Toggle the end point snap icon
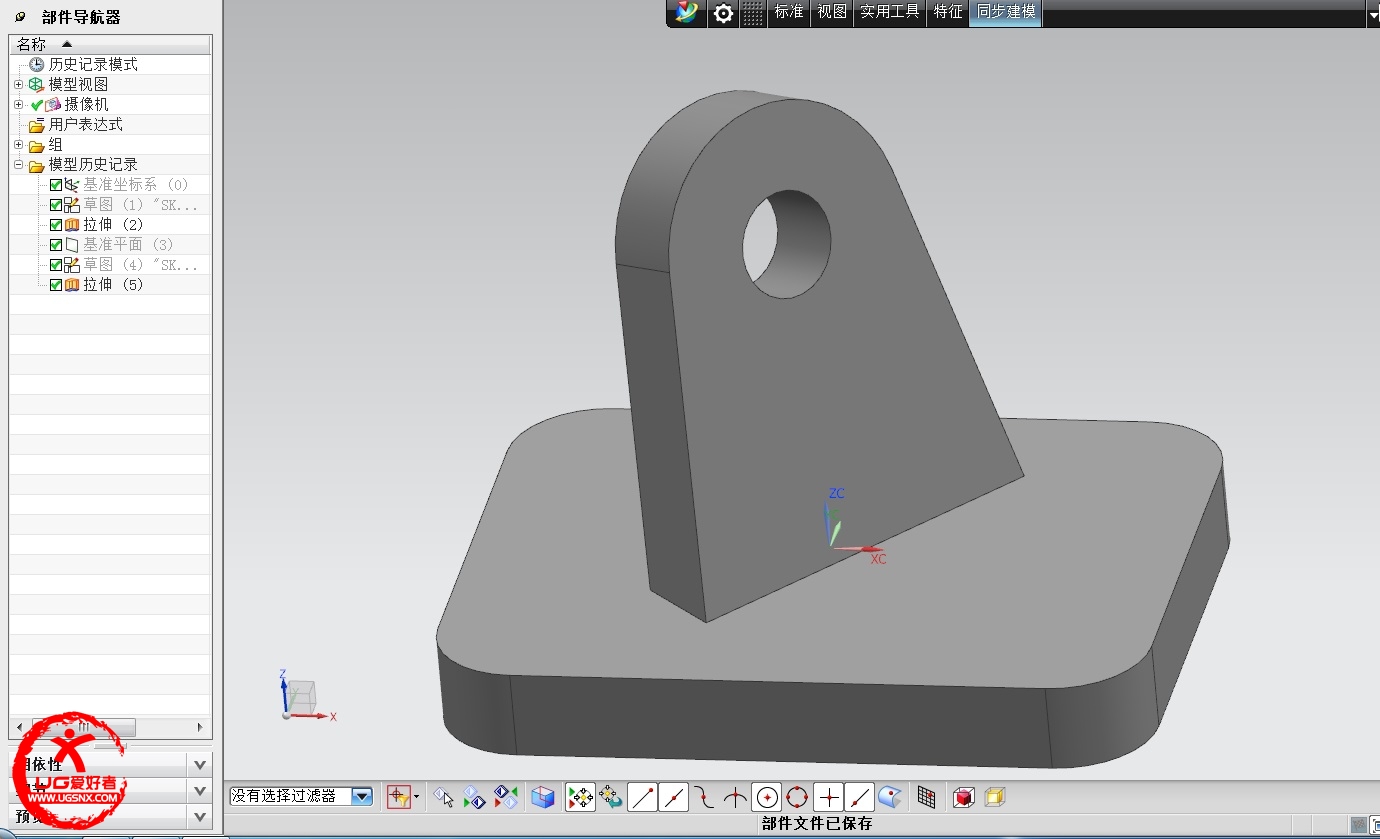This screenshot has height=839, width=1380. point(643,797)
